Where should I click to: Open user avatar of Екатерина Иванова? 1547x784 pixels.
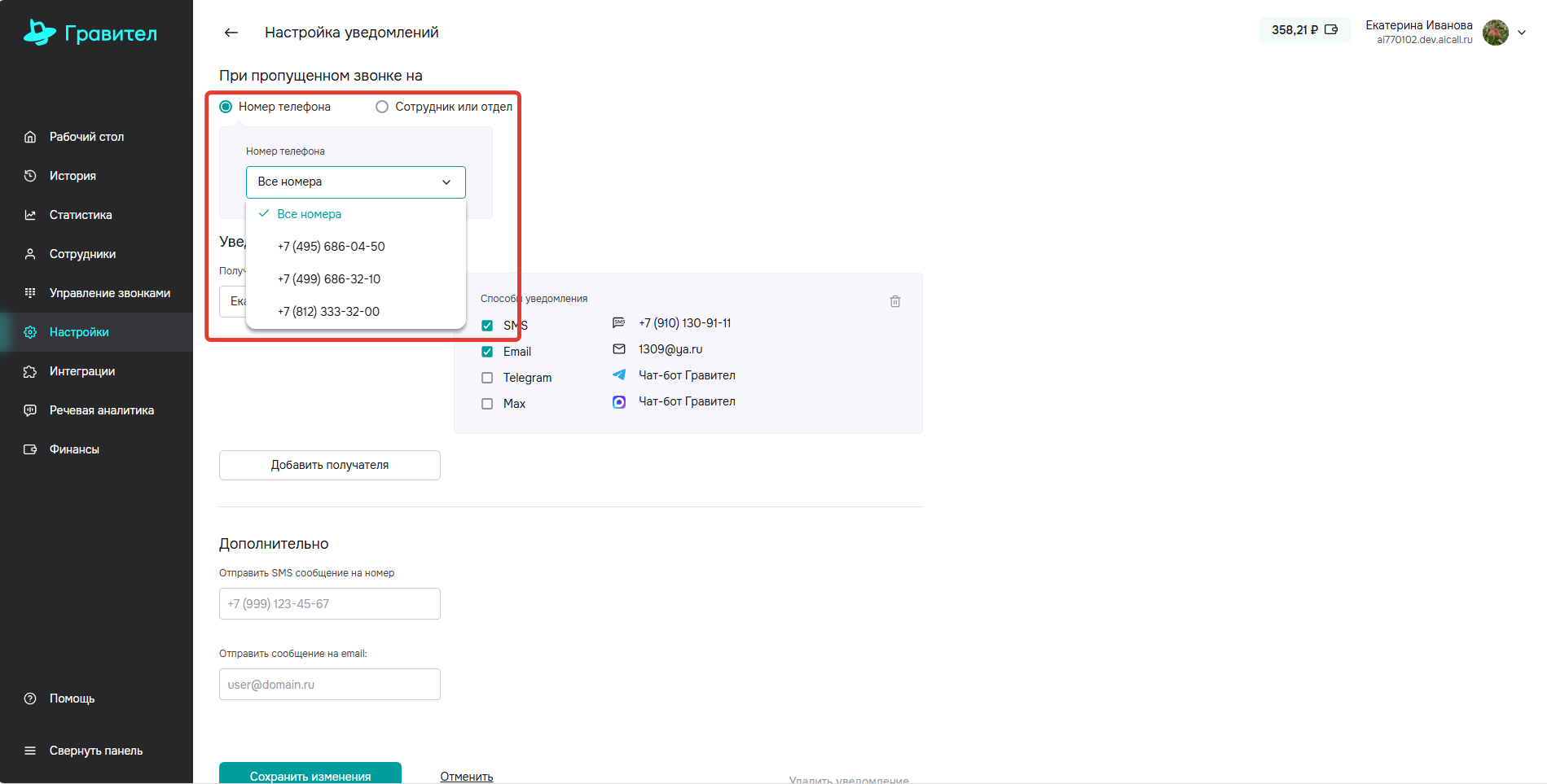click(1495, 33)
